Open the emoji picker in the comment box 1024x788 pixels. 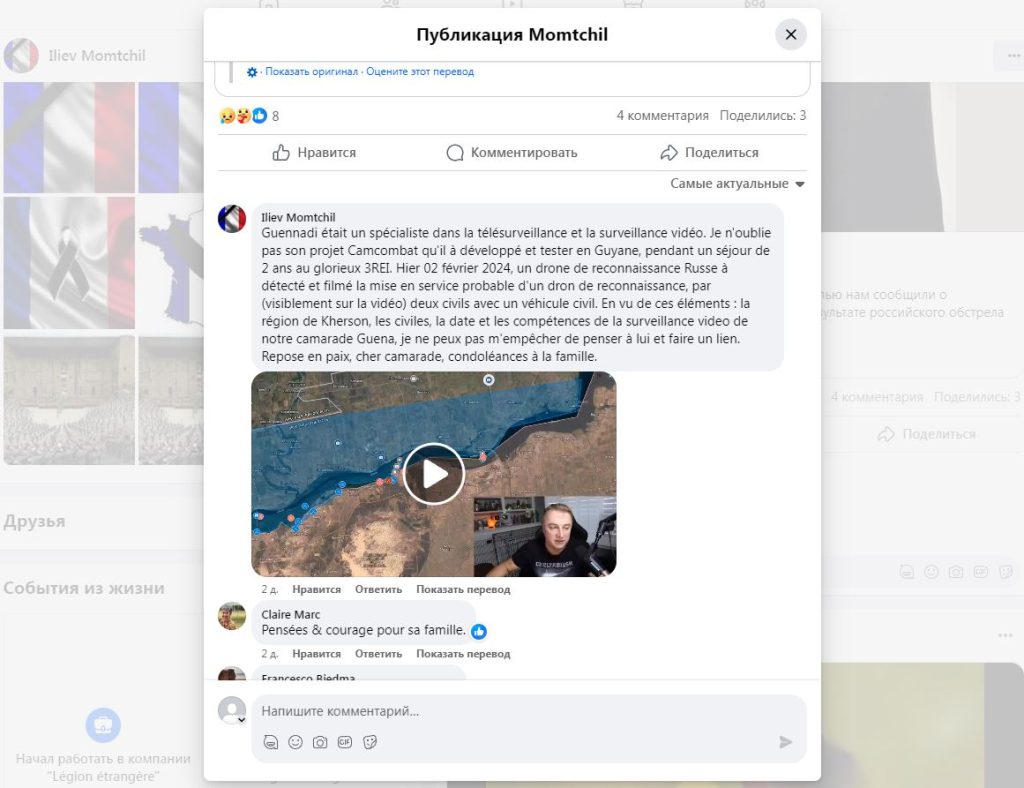pyautogui.click(x=295, y=743)
